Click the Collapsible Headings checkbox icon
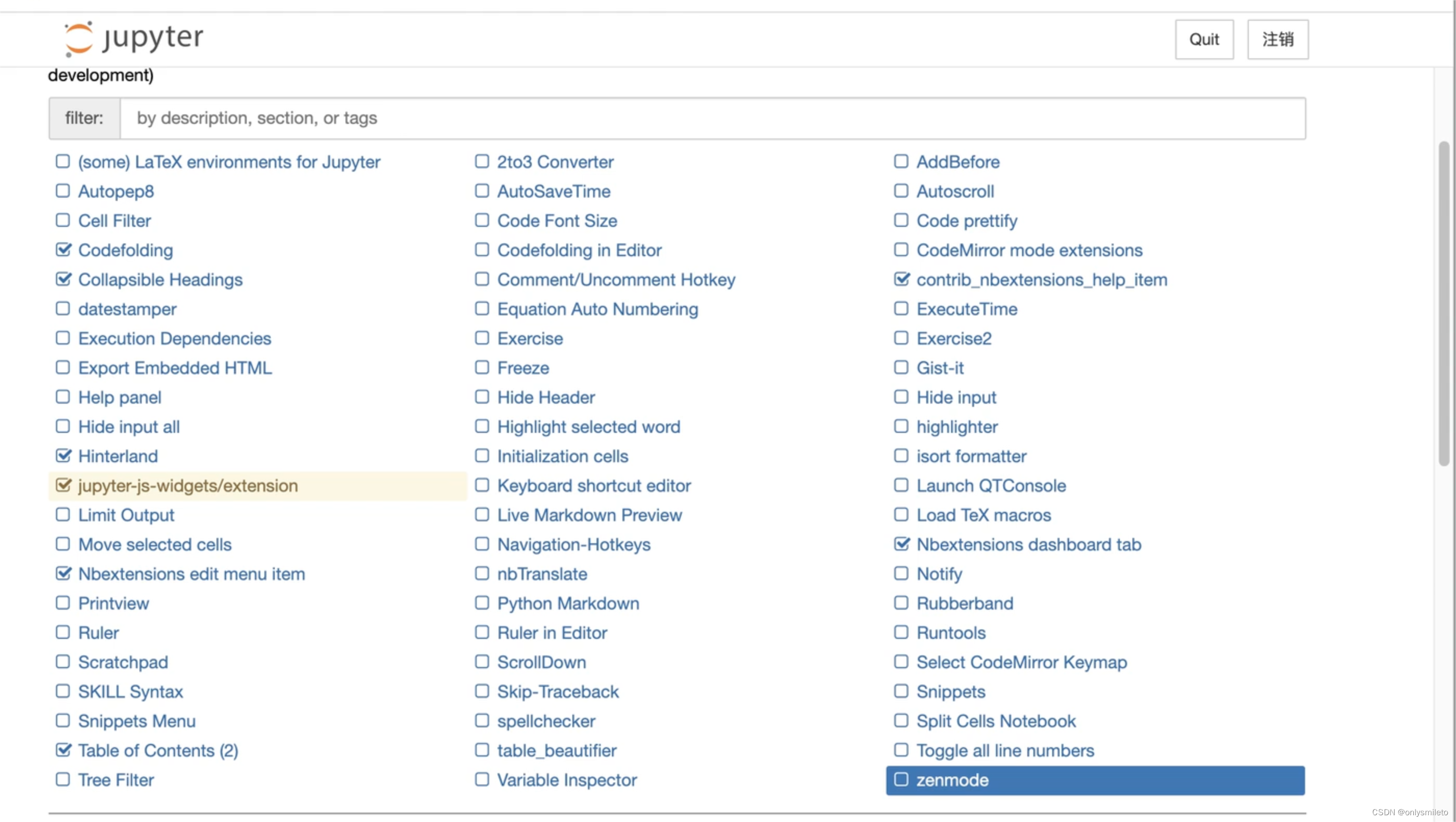 coord(63,279)
